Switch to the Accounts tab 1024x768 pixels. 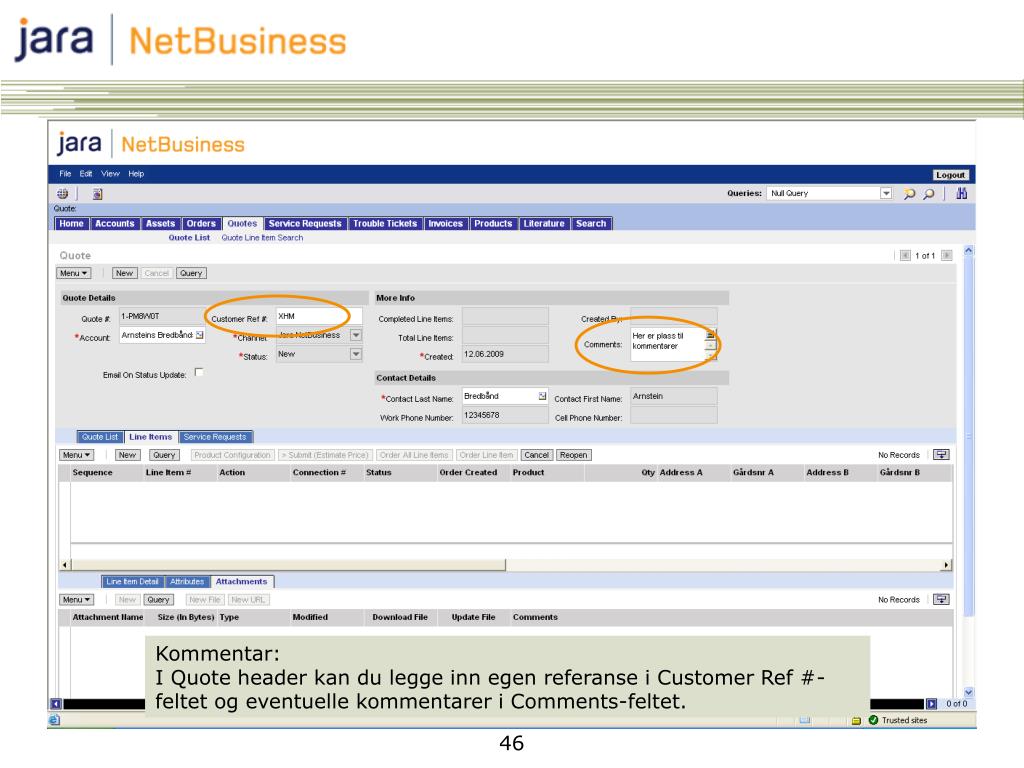[x=114, y=223]
